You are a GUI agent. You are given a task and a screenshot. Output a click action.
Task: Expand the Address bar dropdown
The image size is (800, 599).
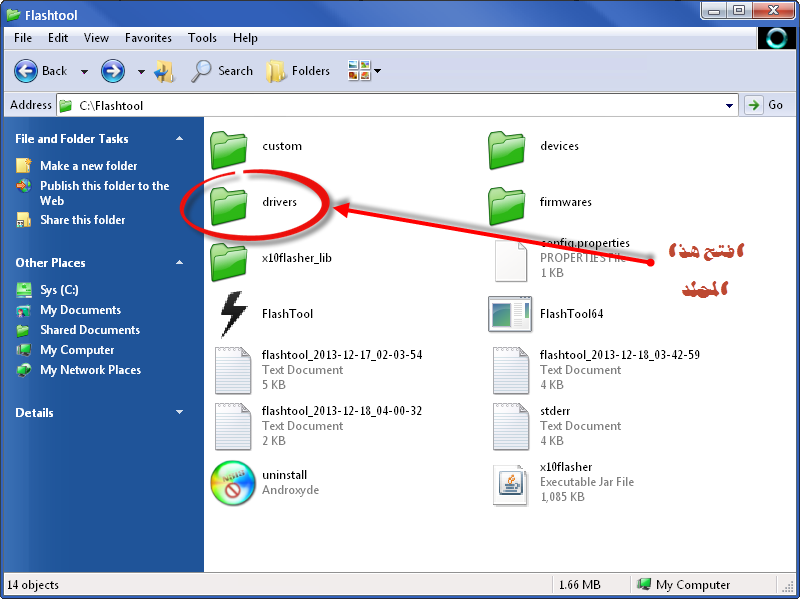click(x=730, y=106)
